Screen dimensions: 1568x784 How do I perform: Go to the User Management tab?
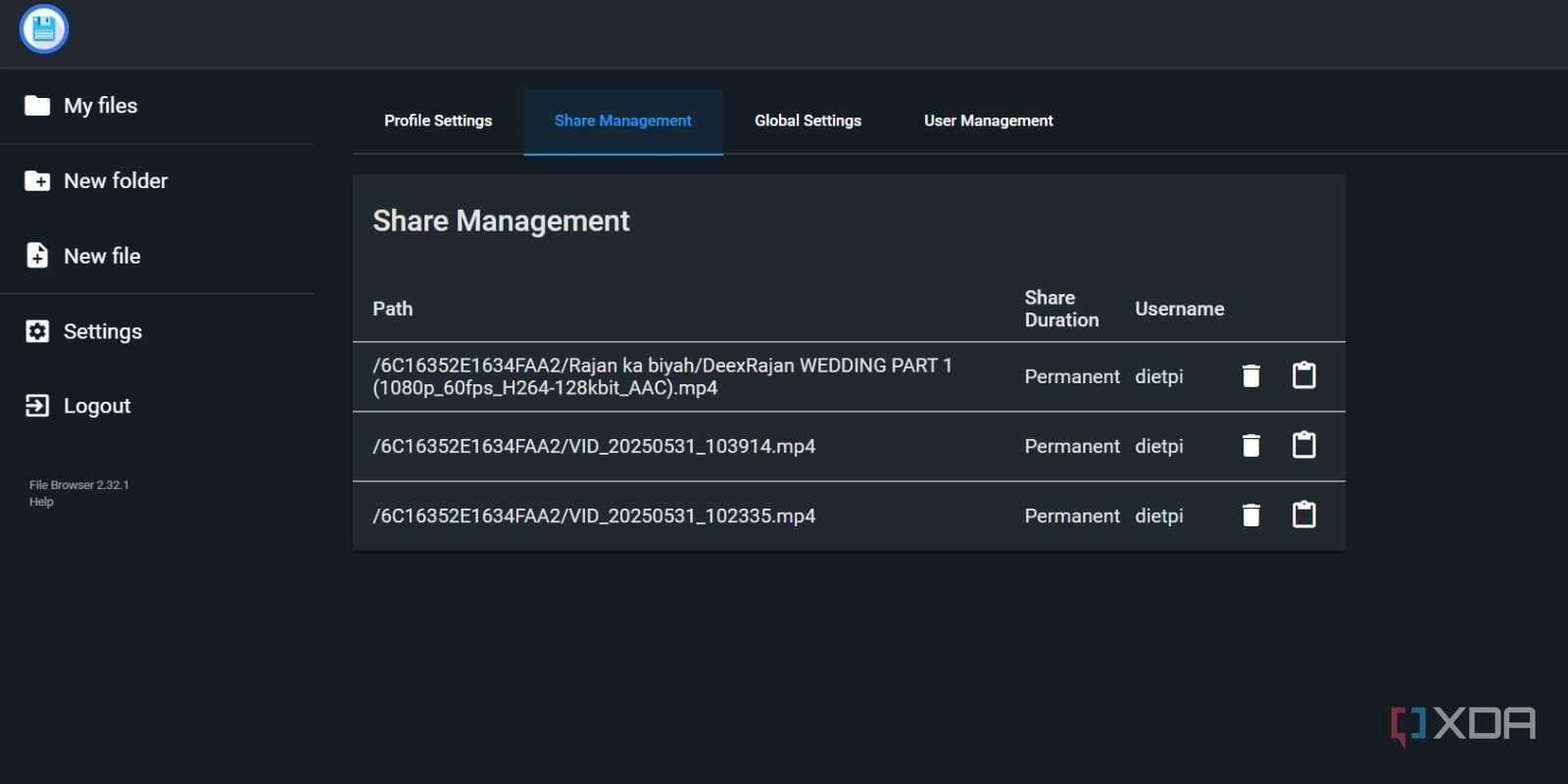988,121
